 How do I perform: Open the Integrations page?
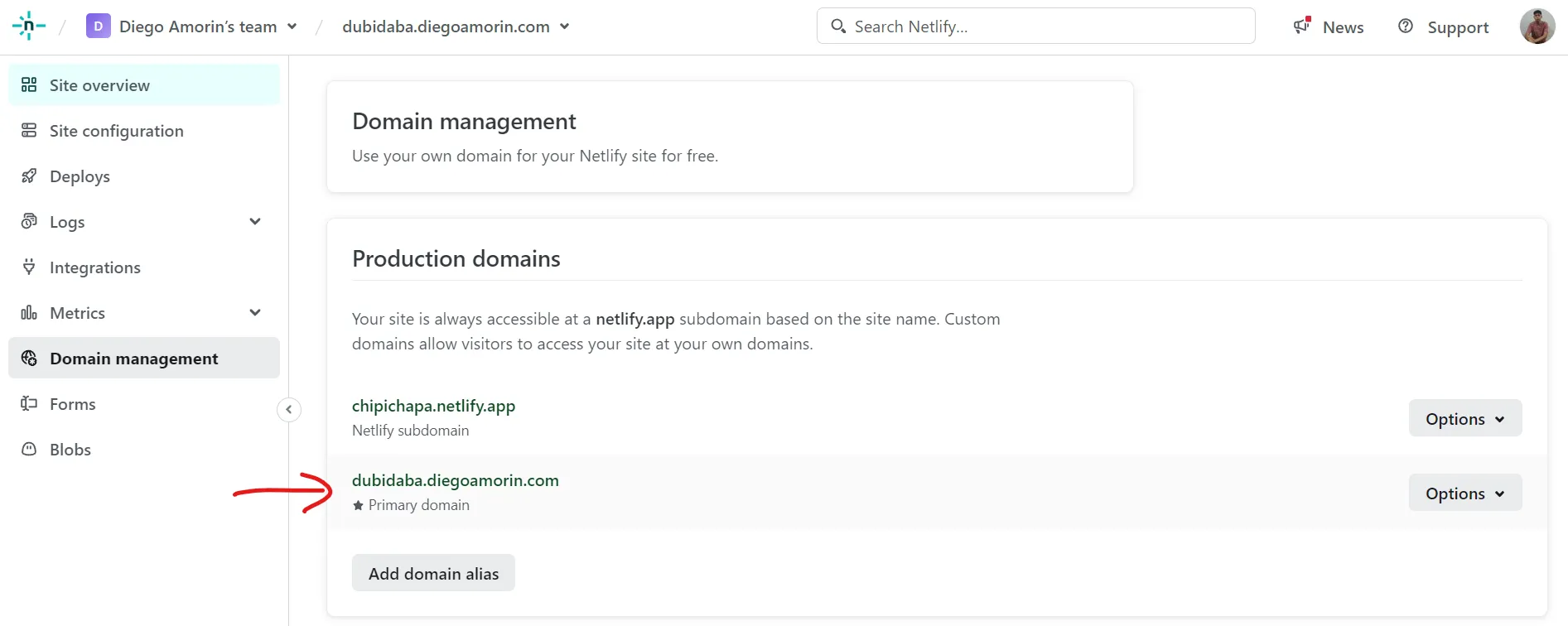[x=144, y=267]
